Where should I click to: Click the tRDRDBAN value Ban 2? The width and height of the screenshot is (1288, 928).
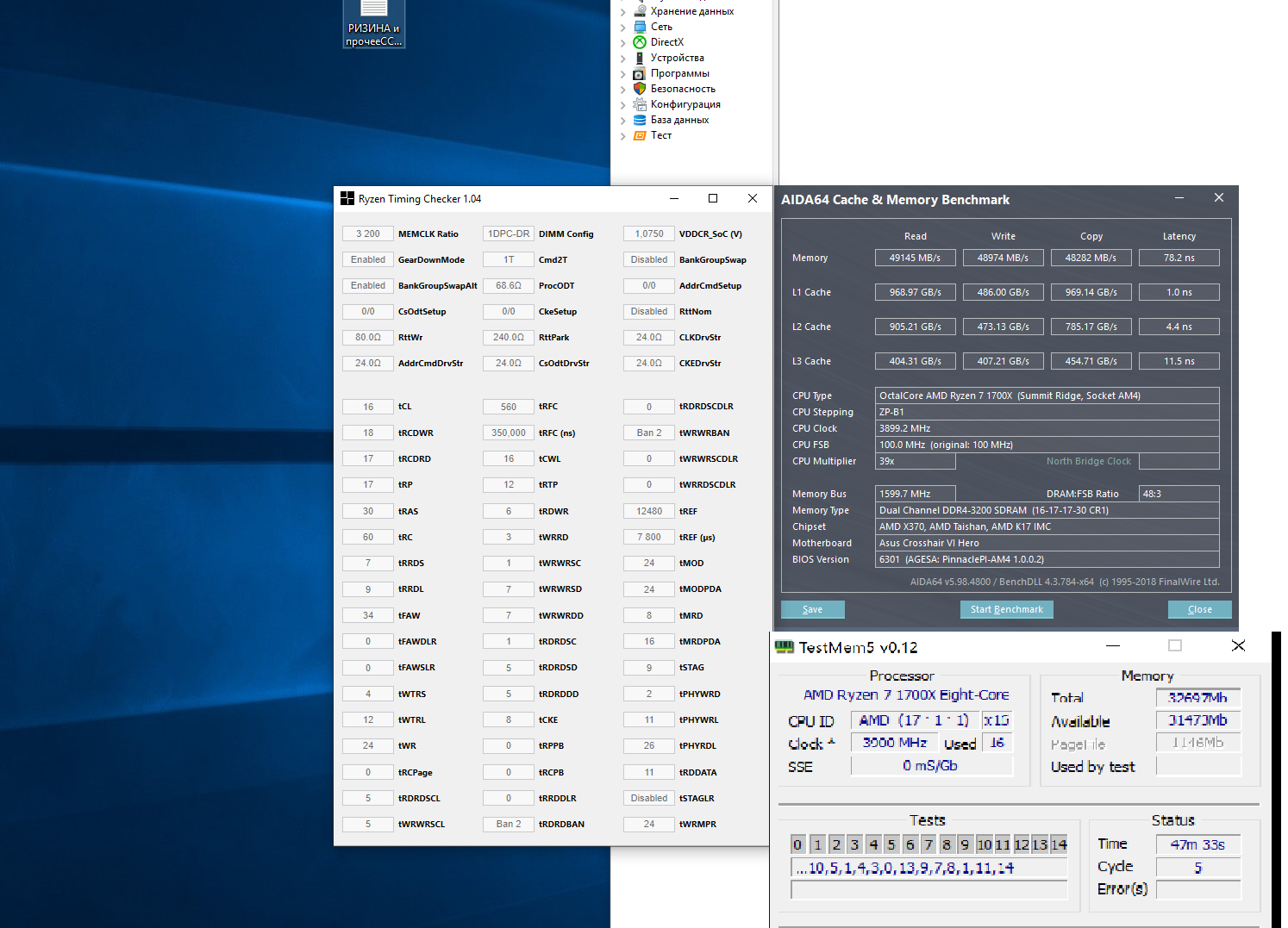(509, 824)
